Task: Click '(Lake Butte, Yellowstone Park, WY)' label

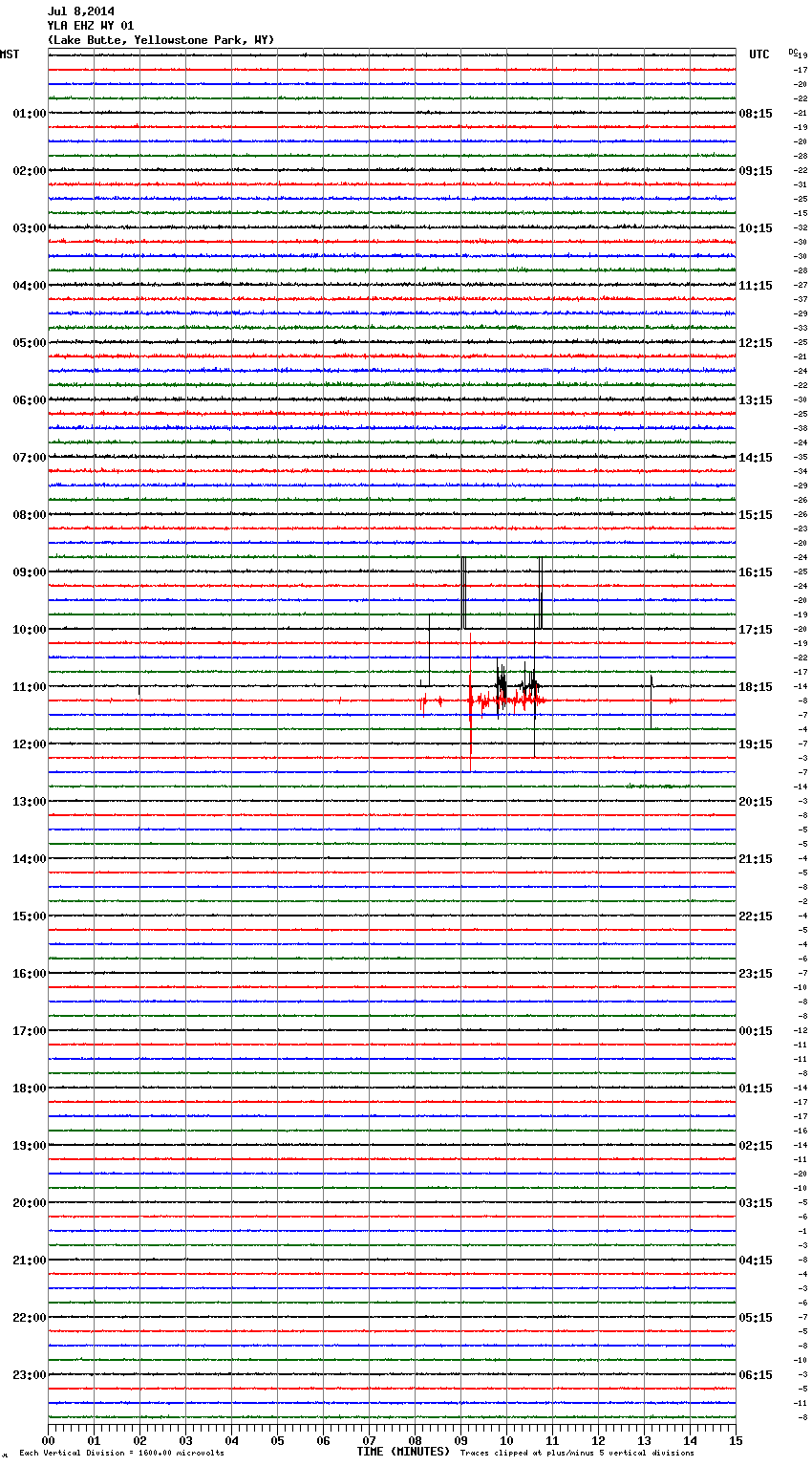Action: tap(160, 40)
